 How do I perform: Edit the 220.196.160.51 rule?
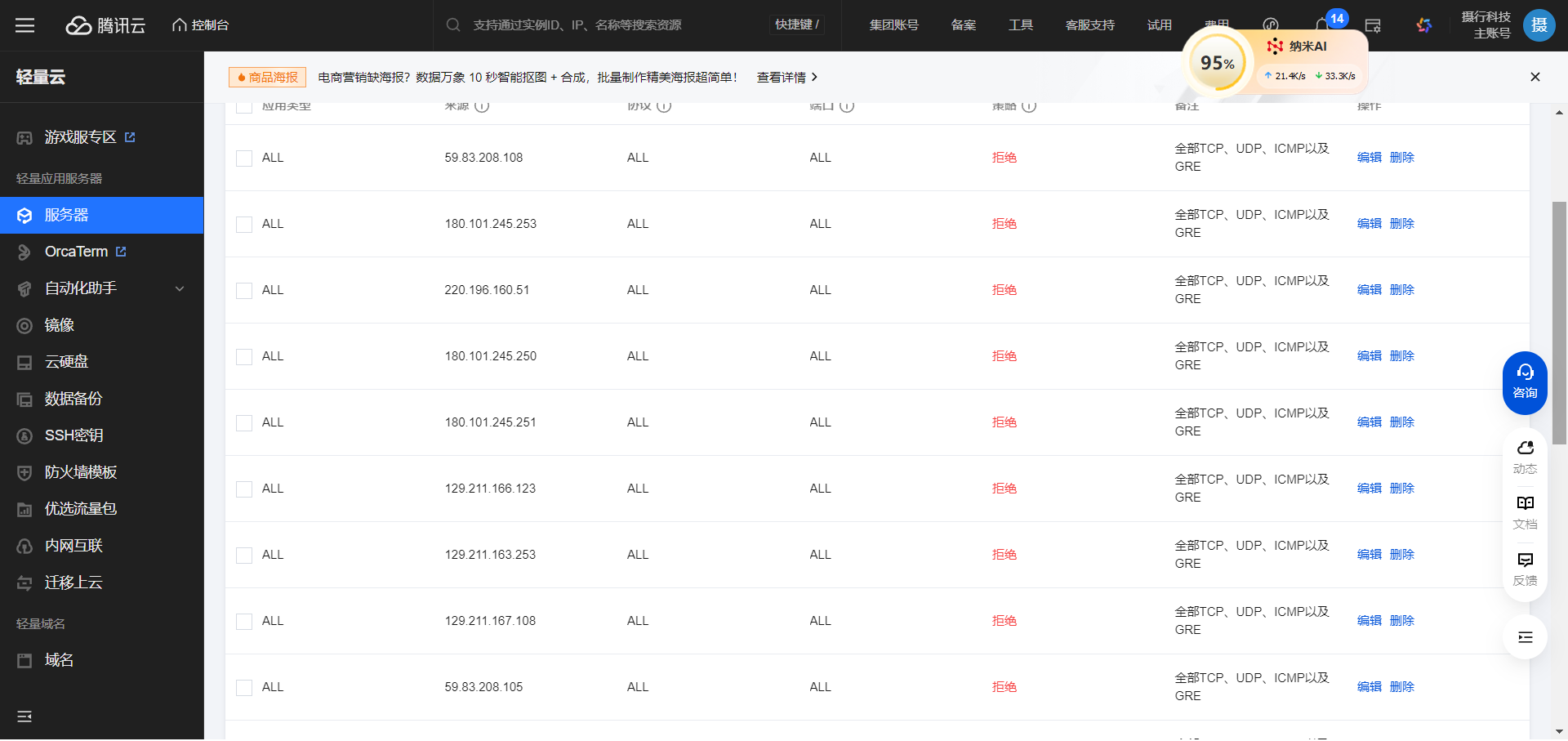tap(1369, 290)
